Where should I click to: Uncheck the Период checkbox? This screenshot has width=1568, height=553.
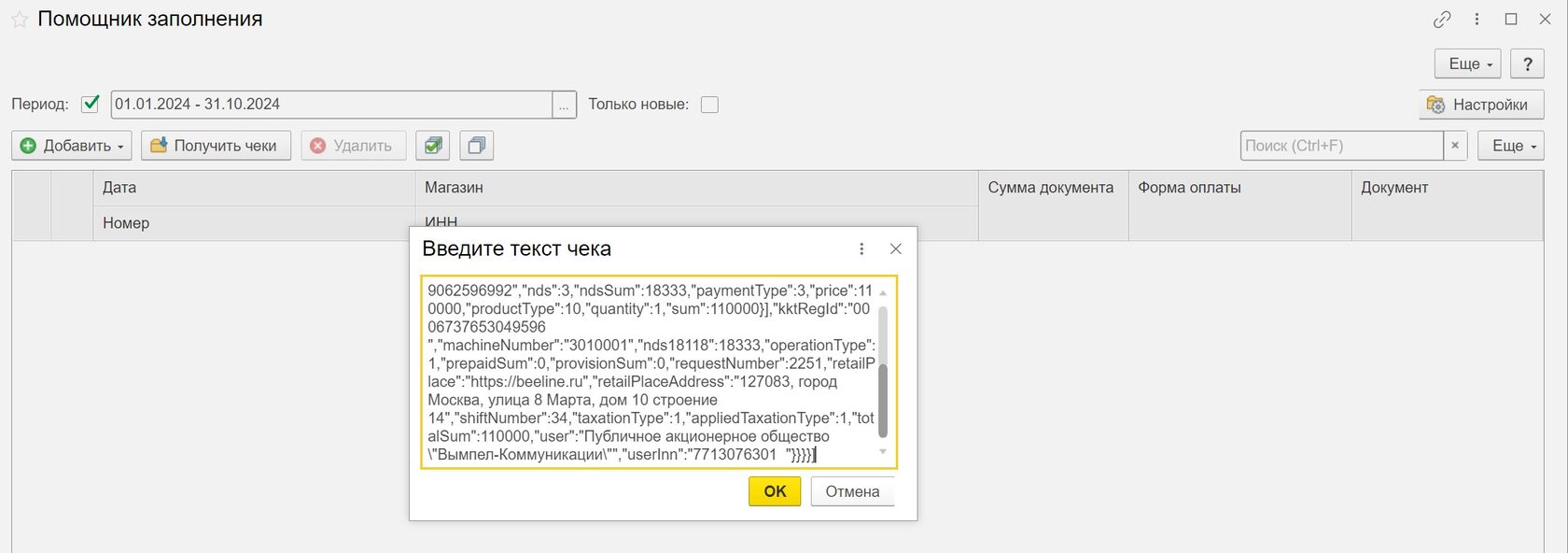click(91, 105)
